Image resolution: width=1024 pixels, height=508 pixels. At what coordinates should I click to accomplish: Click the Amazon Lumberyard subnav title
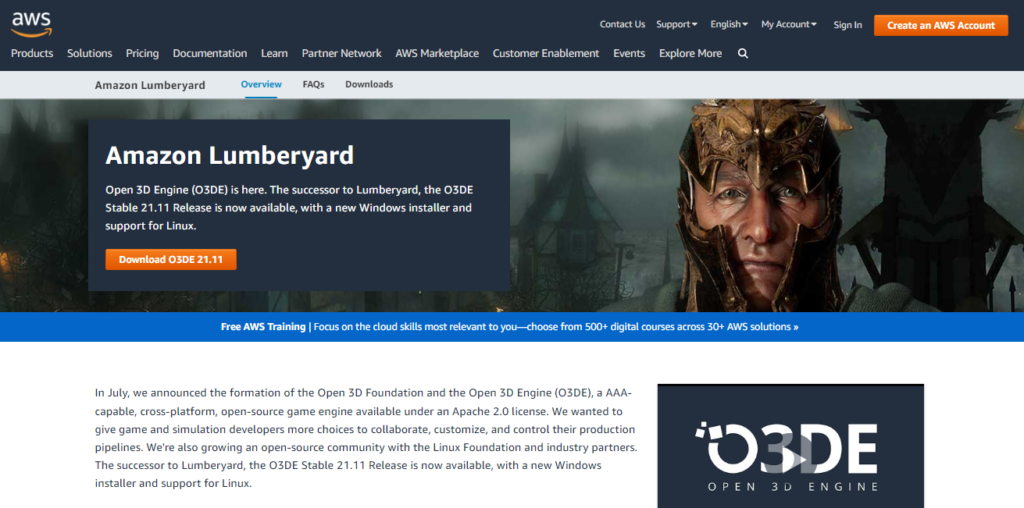(150, 85)
